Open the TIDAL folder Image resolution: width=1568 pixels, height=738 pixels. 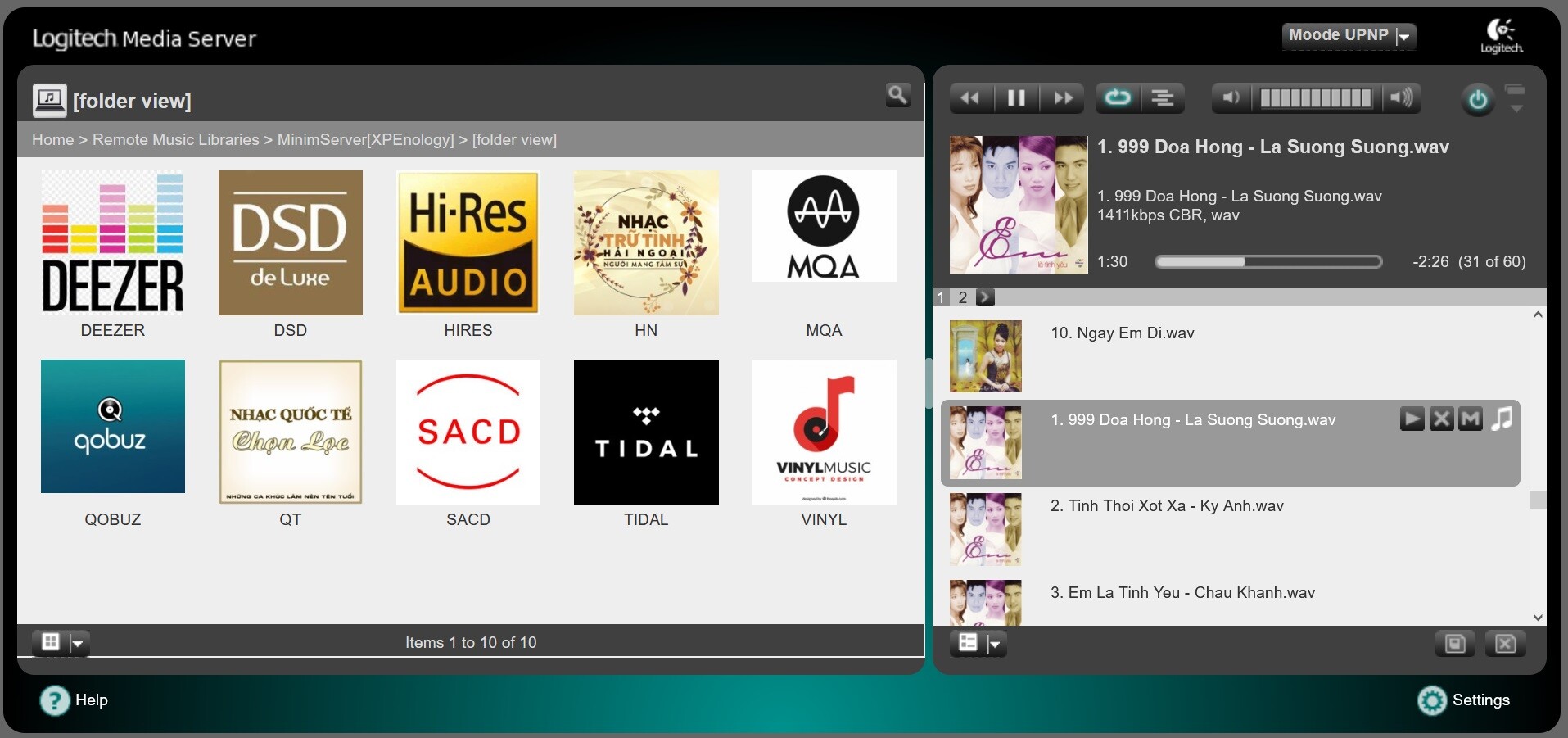646,432
